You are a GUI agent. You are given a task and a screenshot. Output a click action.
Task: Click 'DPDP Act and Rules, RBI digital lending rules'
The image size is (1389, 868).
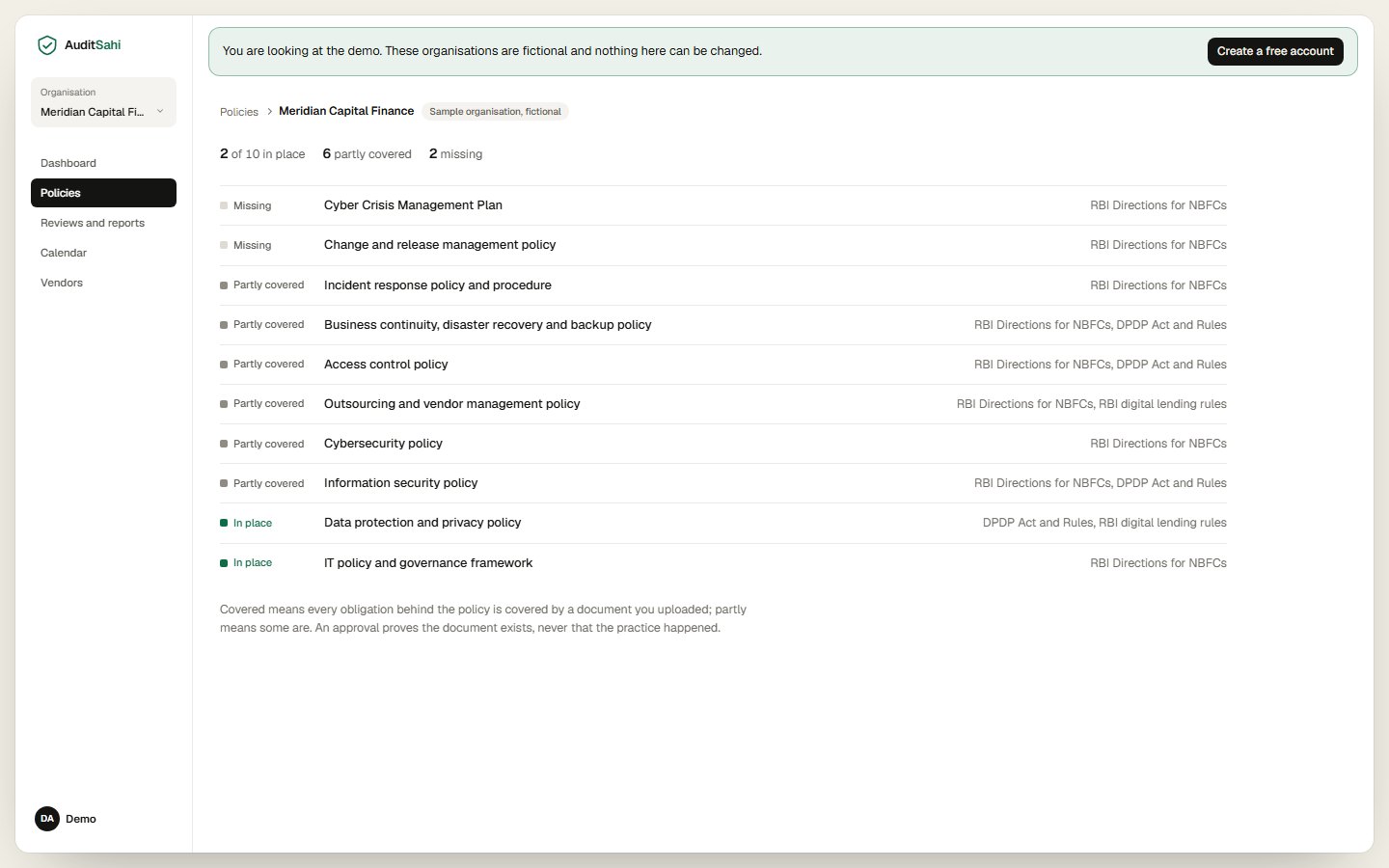(x=1104, y=523)
